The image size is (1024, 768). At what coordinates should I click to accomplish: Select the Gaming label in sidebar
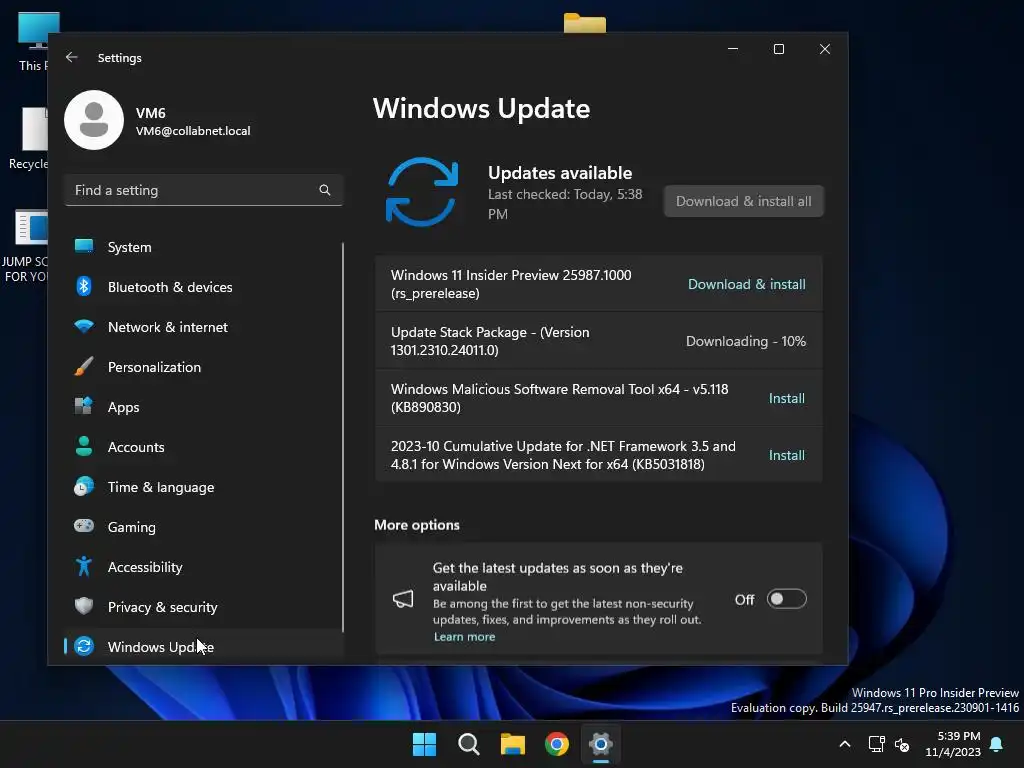(131, 527)
